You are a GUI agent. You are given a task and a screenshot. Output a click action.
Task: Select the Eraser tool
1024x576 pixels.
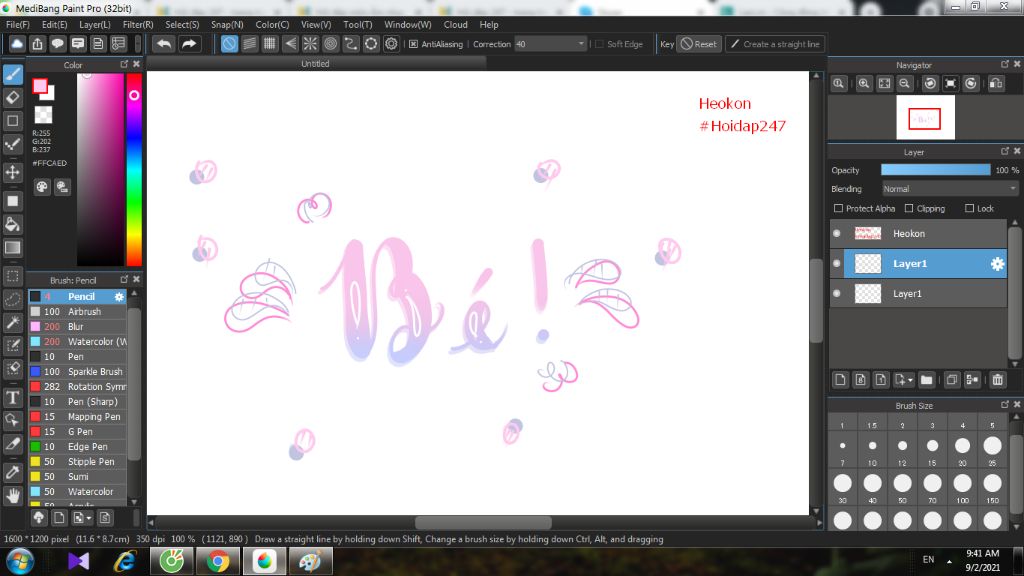(x=12, y=97)
